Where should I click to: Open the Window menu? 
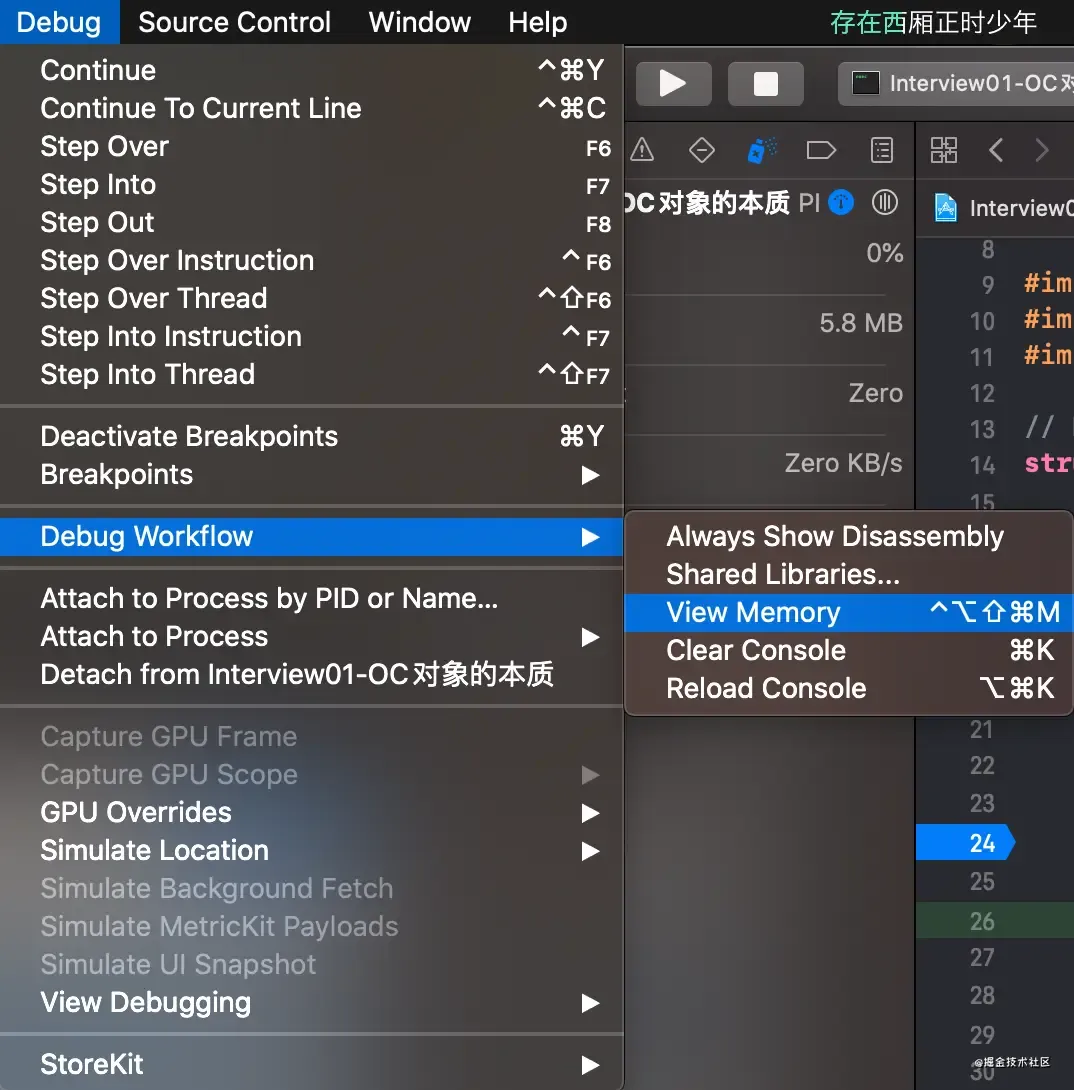click(419, 22)
